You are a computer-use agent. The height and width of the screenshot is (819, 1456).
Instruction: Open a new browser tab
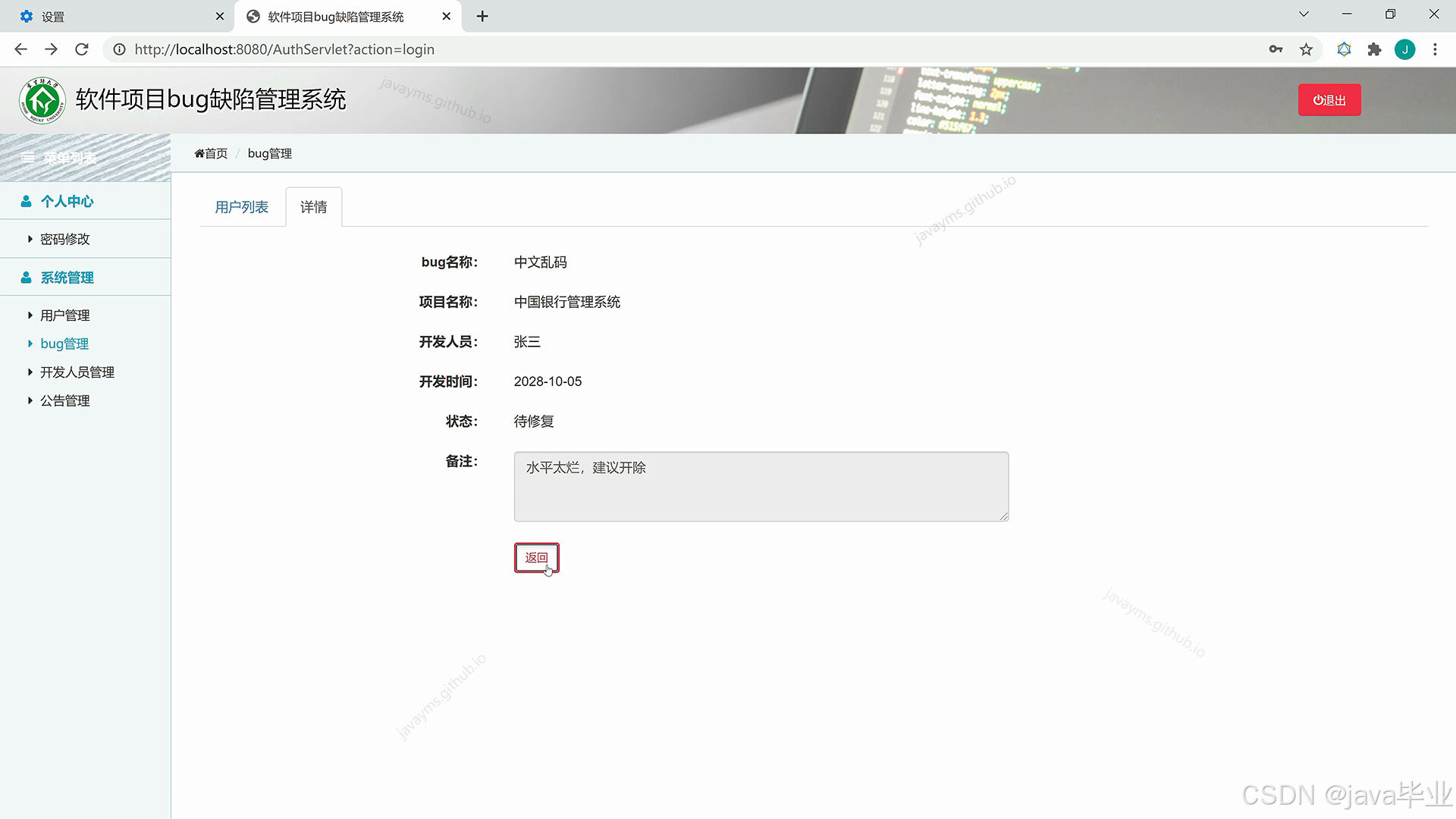(x=482, y=16)
